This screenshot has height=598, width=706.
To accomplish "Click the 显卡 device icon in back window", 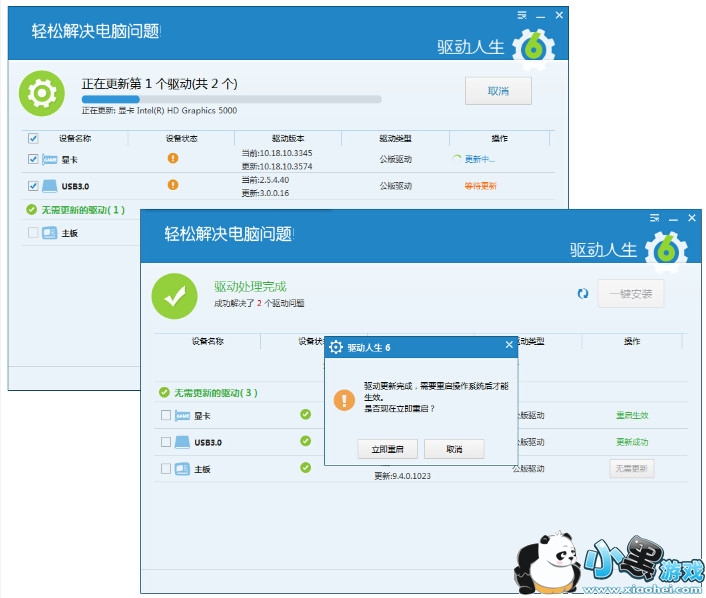I will pos(50,159).
